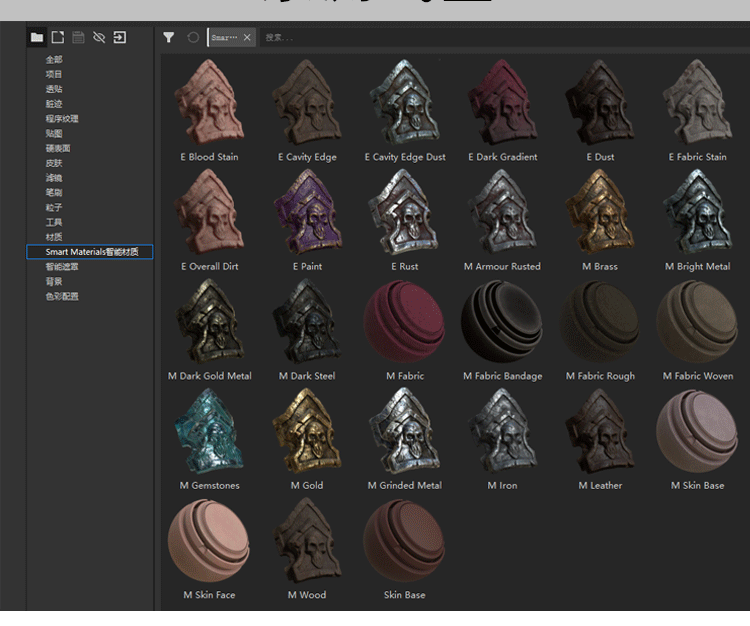Select the 智能遮罩 category

[62, 267]
